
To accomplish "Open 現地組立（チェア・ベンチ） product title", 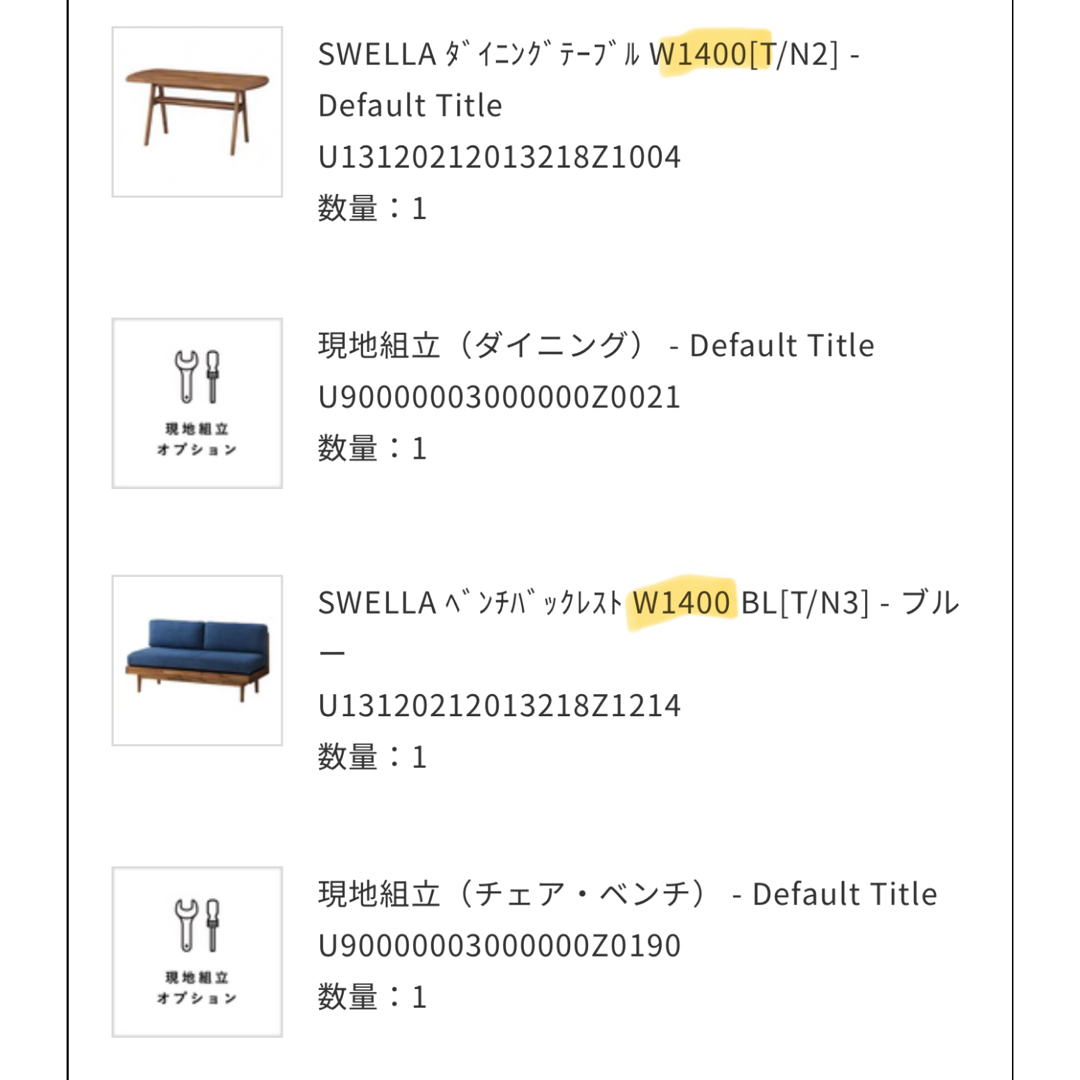I will (627, 894).
